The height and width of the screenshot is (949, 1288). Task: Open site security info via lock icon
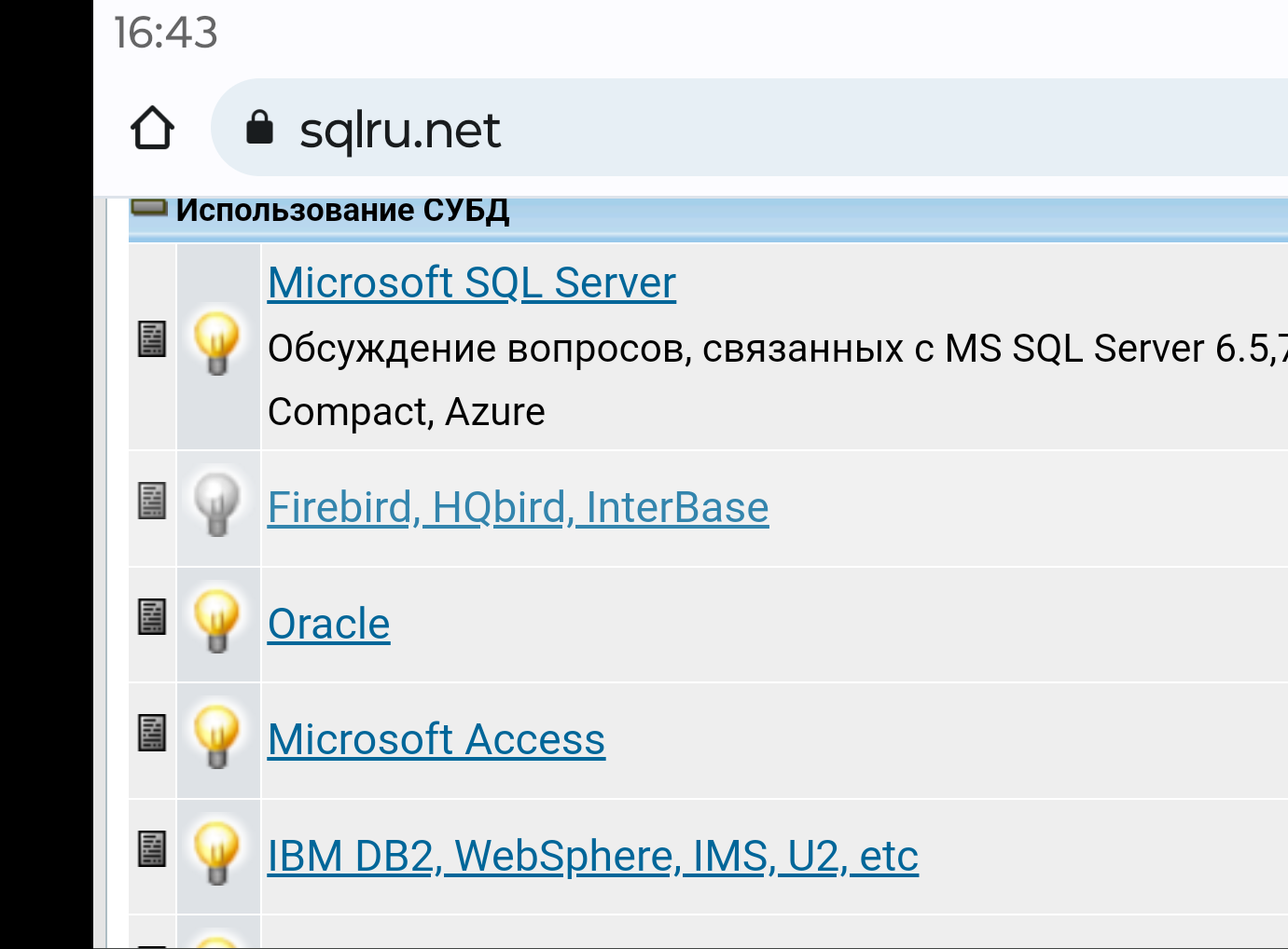tap(259, 128)
